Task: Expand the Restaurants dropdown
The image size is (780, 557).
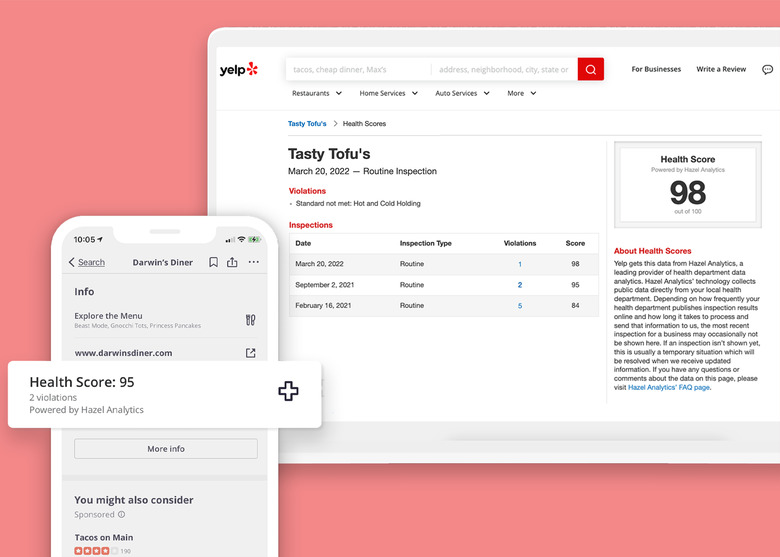Action: (317, 93)
